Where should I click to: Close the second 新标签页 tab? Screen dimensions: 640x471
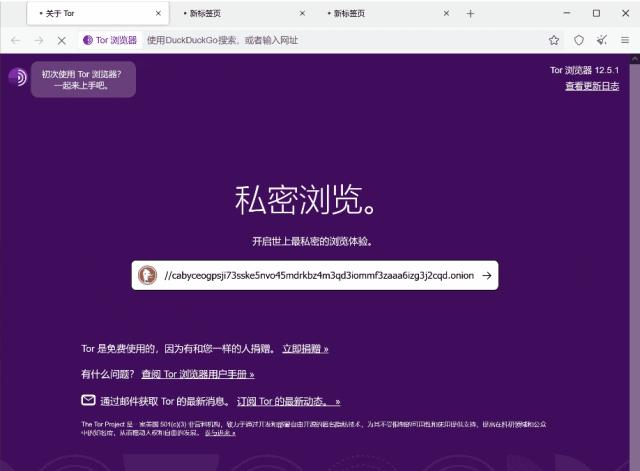302,13
